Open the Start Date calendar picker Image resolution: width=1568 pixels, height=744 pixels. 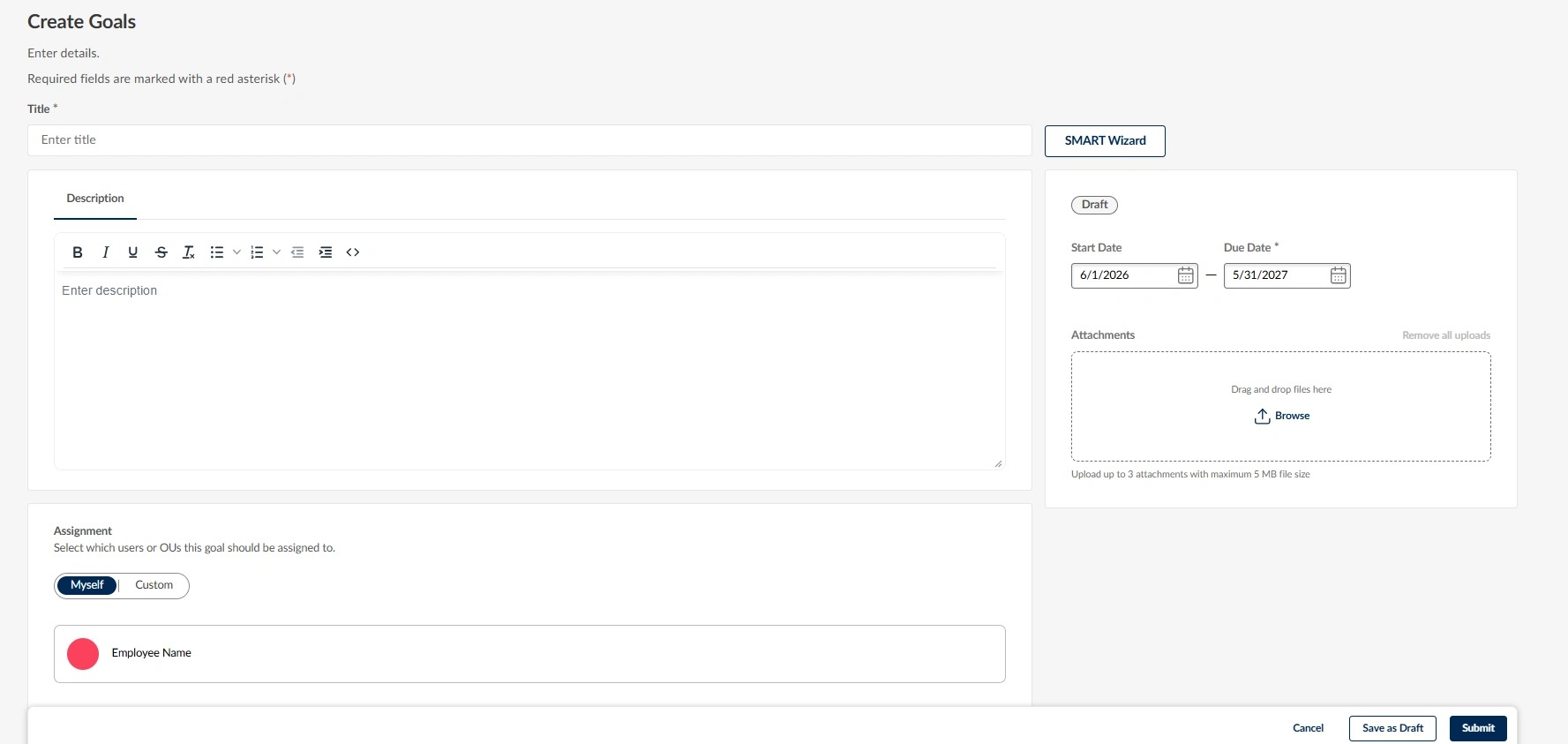tap(1186, 275)
